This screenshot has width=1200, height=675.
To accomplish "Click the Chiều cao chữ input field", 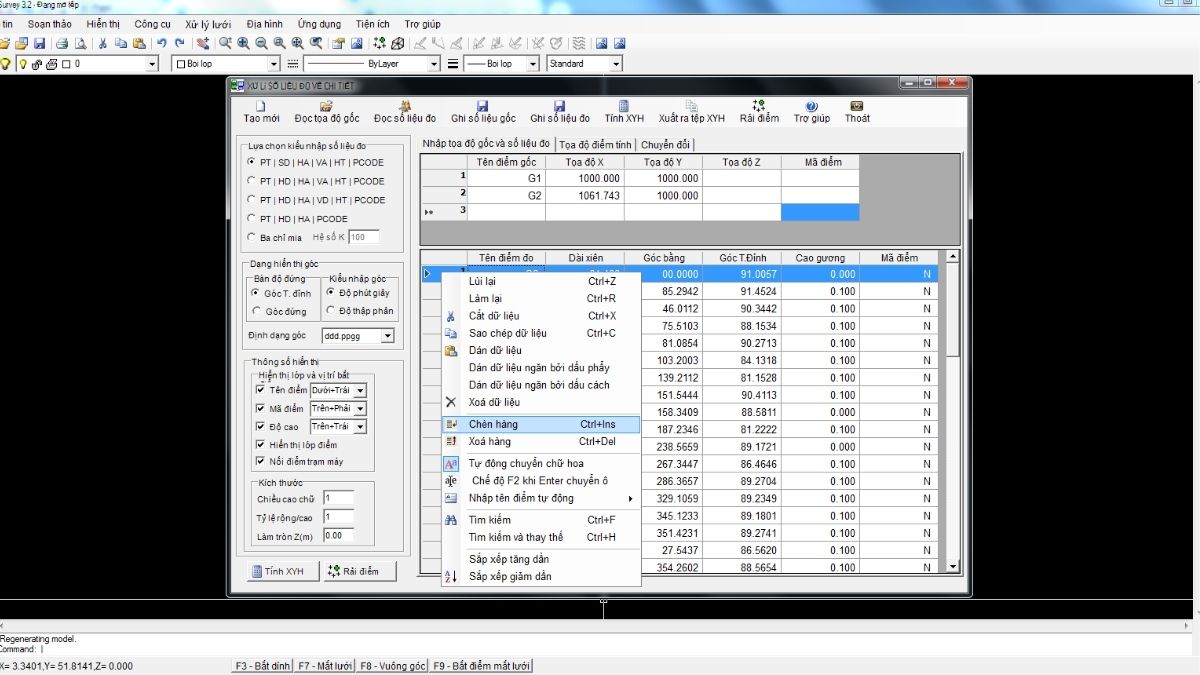I will [x=338, y=497].
